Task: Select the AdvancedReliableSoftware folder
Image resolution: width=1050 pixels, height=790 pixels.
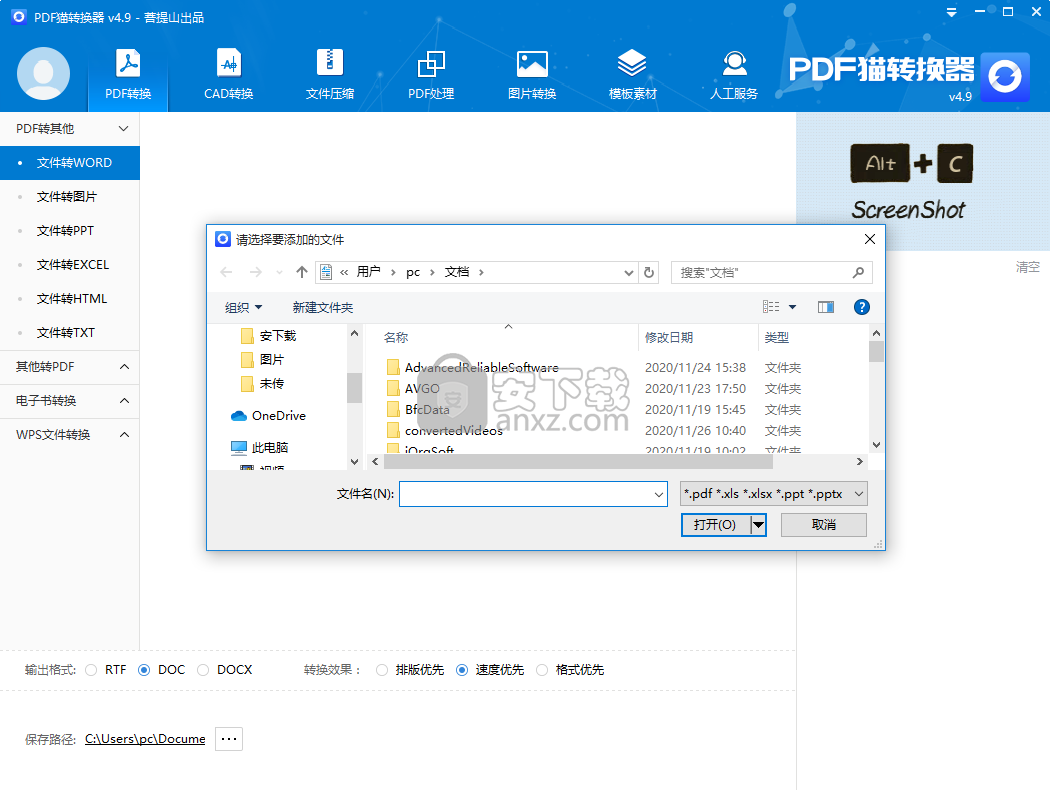Action: 481,368
